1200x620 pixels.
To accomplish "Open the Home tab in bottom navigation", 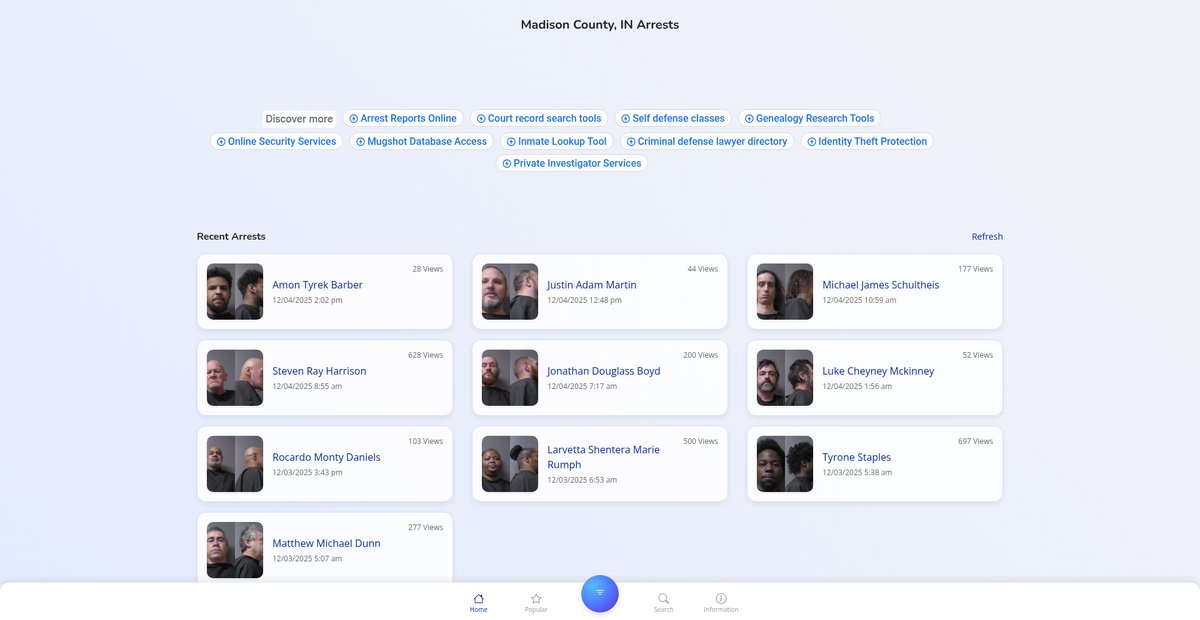I will point(479,602).
